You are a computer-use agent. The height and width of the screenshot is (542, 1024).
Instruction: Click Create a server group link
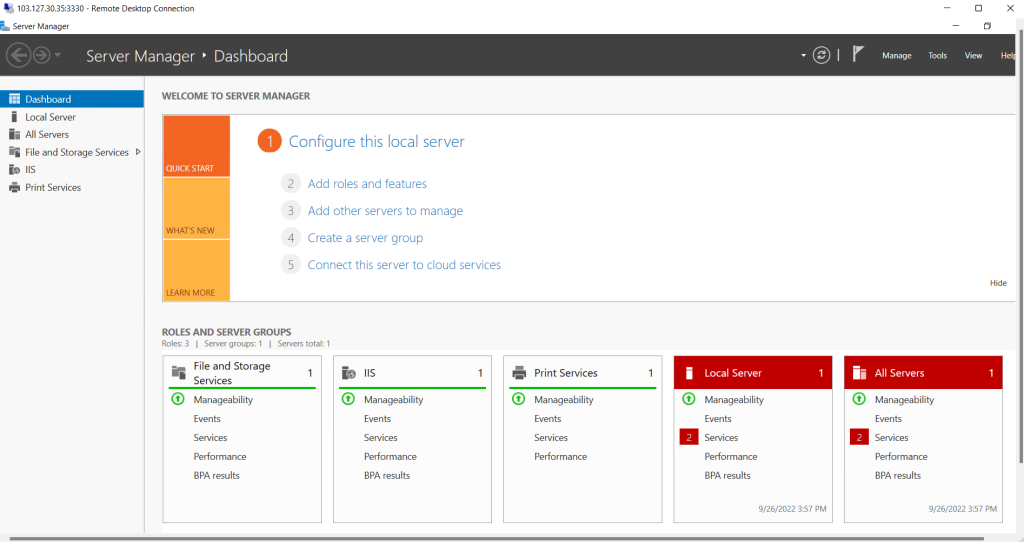tap(365, 238)
